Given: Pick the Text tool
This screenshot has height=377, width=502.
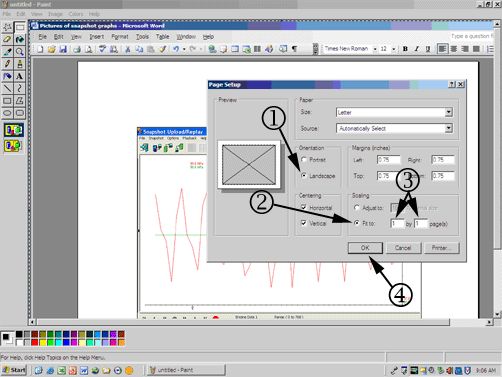Looking at the screenshot, I should tap(20, 76).
